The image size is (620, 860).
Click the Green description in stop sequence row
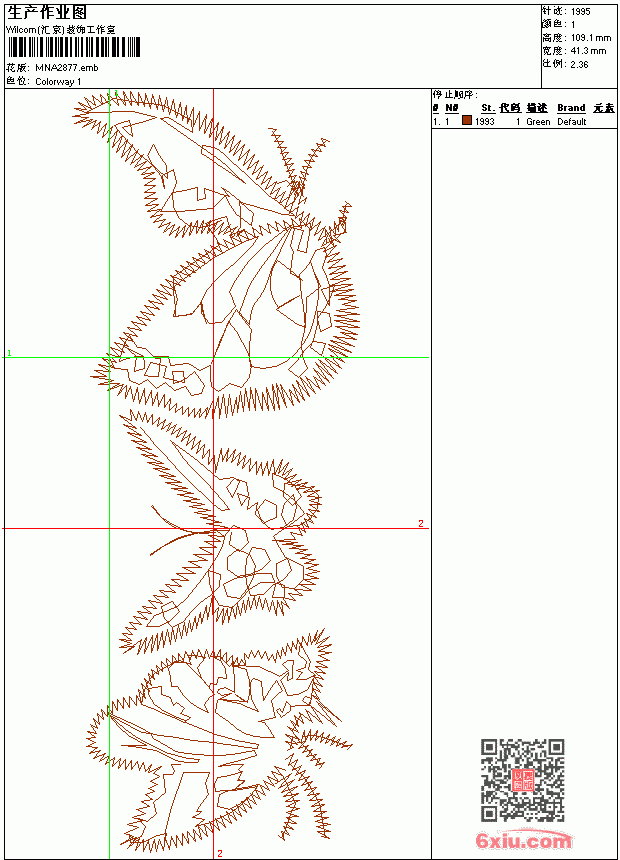point(538,122)
